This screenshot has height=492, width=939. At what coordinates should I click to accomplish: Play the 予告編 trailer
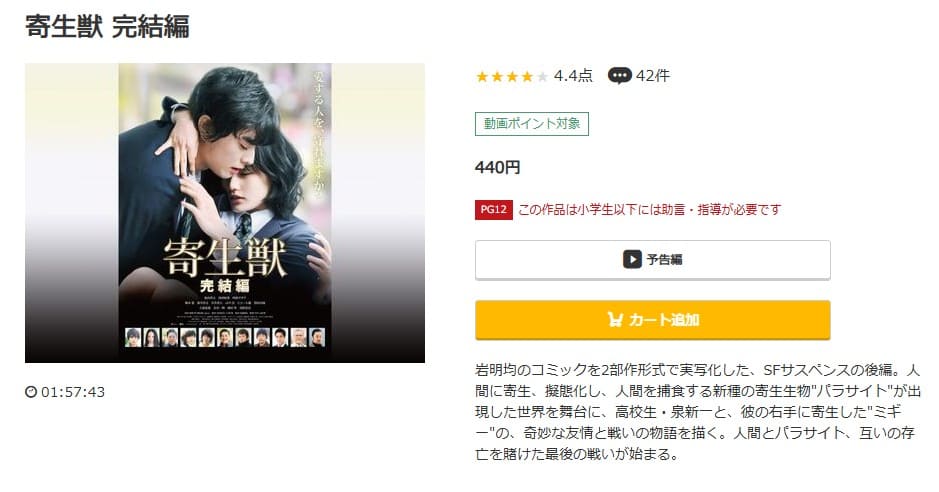(653, 260)
